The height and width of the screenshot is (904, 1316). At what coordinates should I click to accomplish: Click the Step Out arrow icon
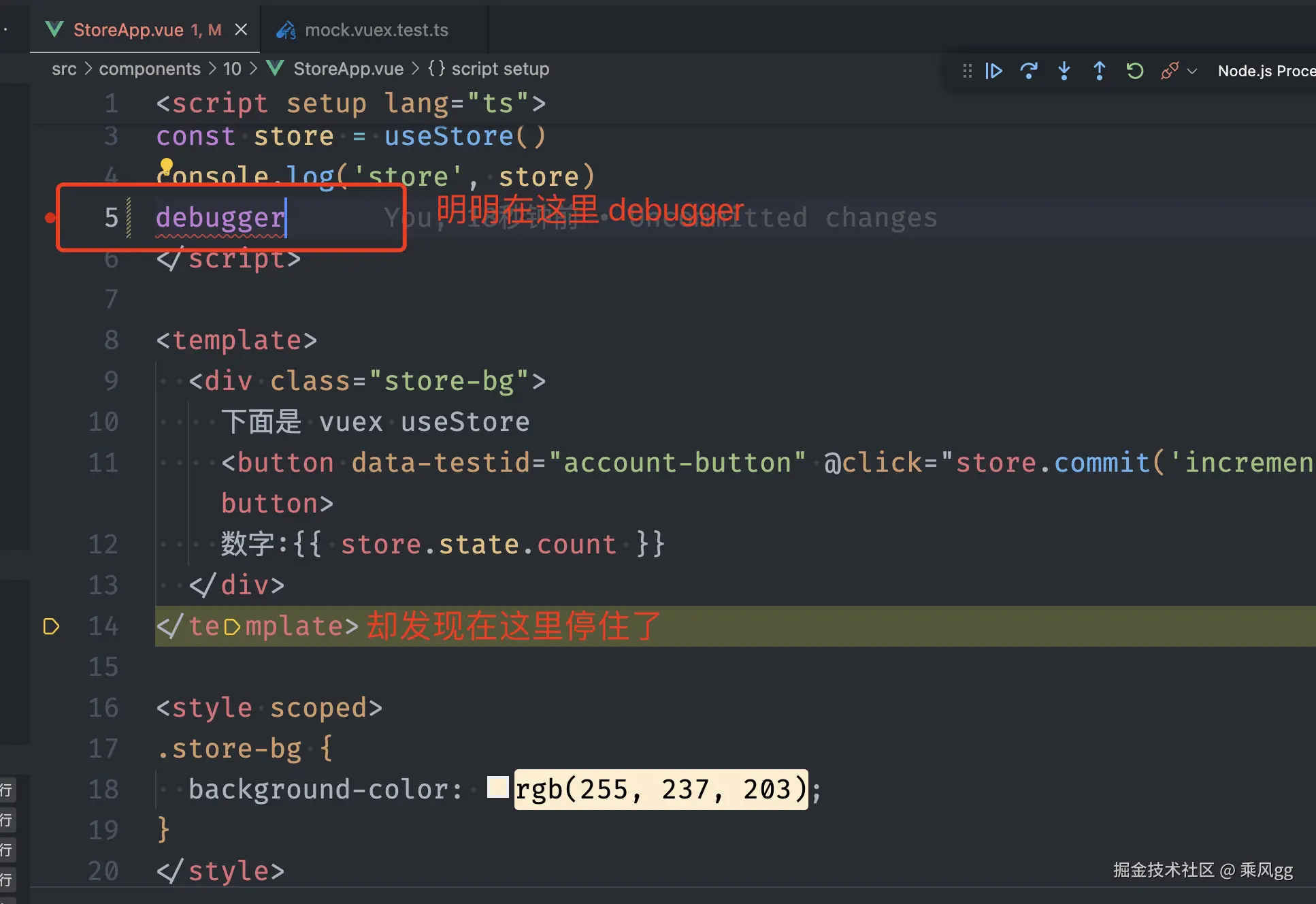1099,71
